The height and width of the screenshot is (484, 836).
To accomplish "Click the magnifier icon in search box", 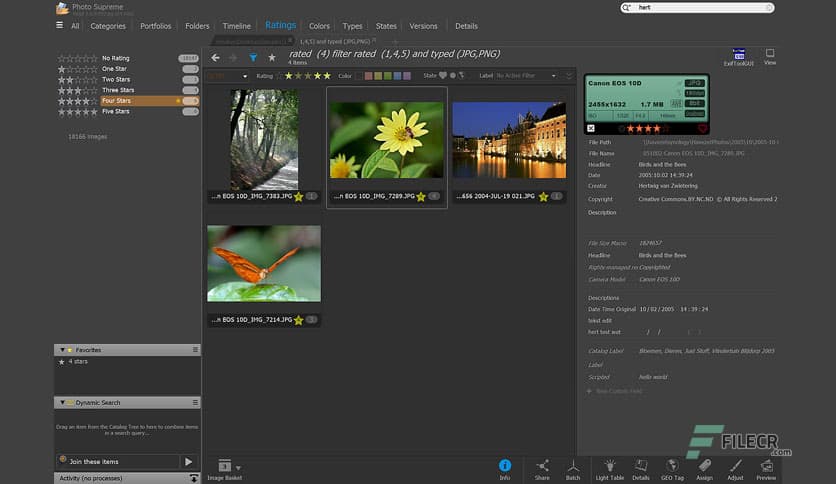I will tap(626, 7).
